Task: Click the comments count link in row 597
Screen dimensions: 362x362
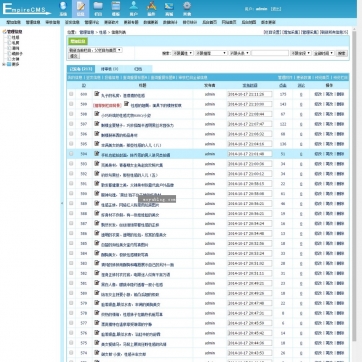Action: 301,124
